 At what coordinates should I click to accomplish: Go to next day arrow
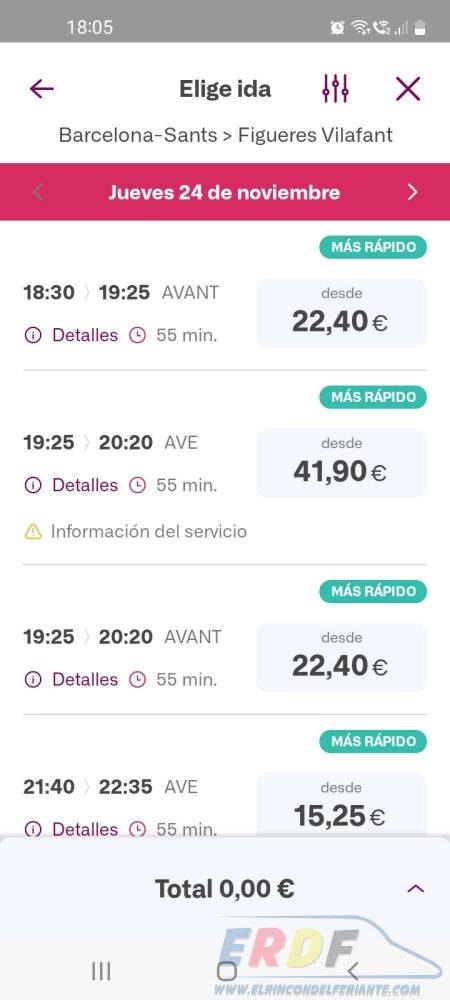pyautogui.click(x=412, y=192)
